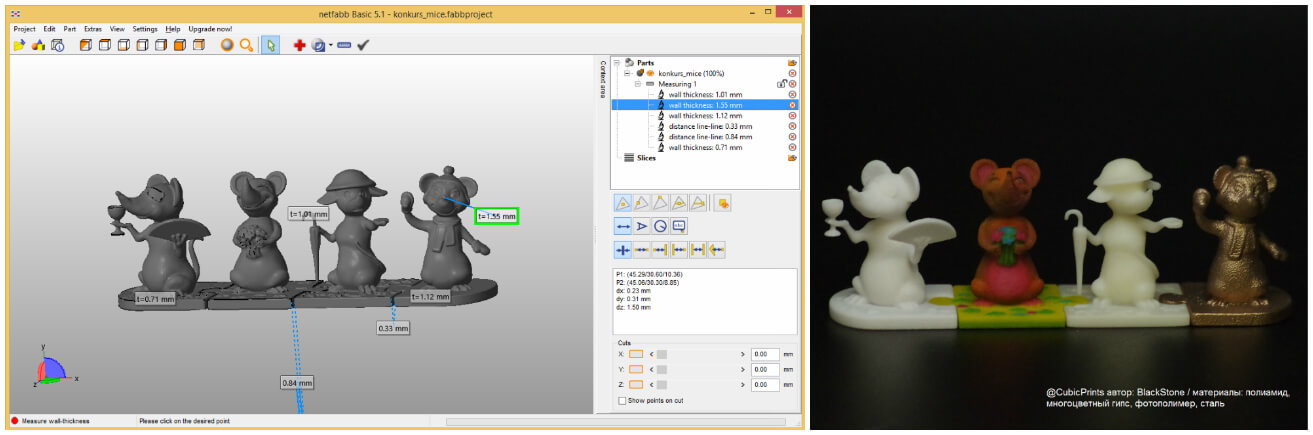Image resolution: width=1313 pixels, height=435 pixels.
Task: Select the radius circle measurement mode
Action: point(660,226)
